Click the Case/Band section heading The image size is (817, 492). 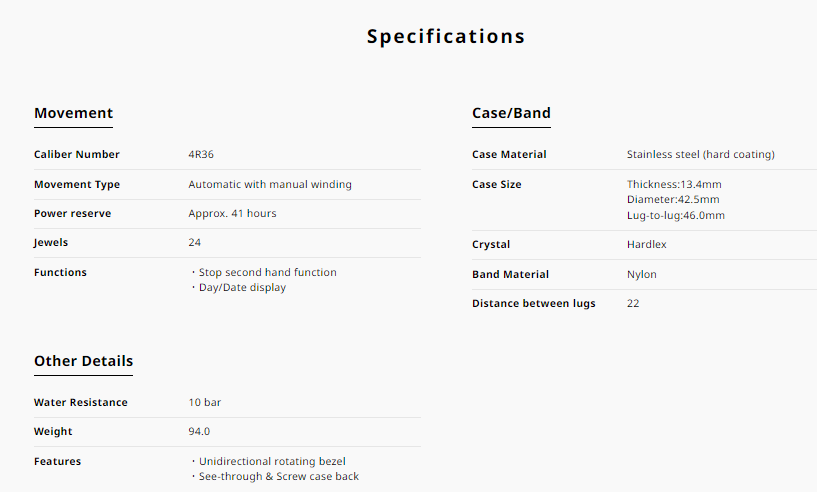click(x=511, y=113)
